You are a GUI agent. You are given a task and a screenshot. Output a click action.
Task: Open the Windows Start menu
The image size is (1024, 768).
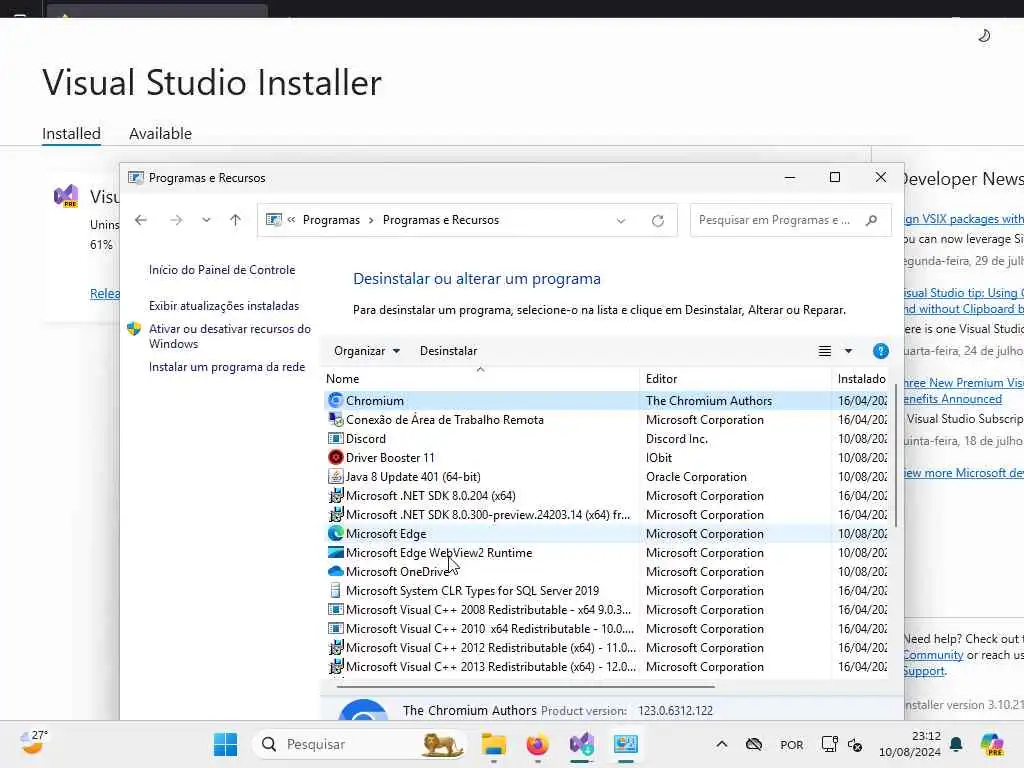click(225, 744)
